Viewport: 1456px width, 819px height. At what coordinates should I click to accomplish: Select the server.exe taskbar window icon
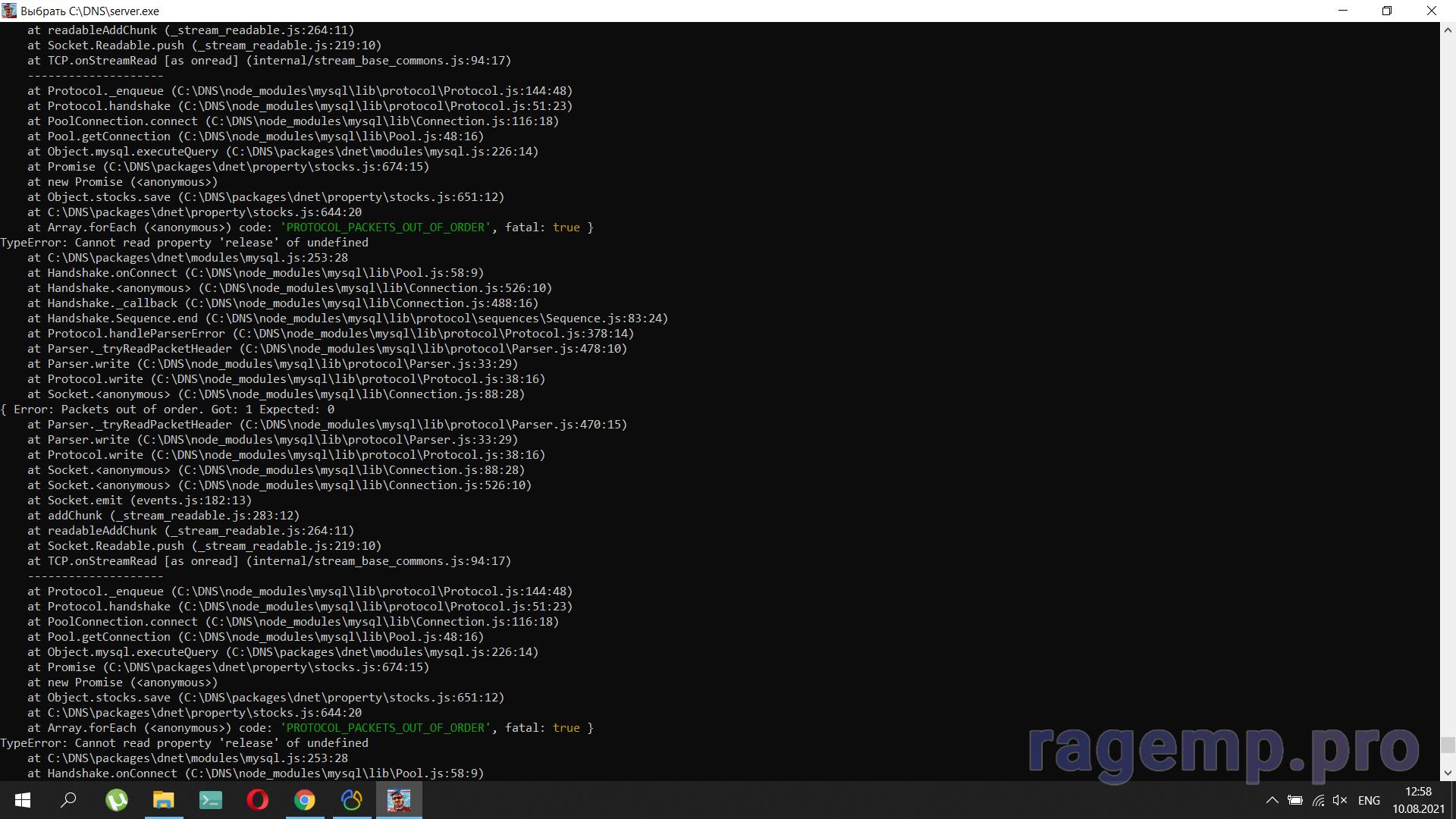(399, 800)
